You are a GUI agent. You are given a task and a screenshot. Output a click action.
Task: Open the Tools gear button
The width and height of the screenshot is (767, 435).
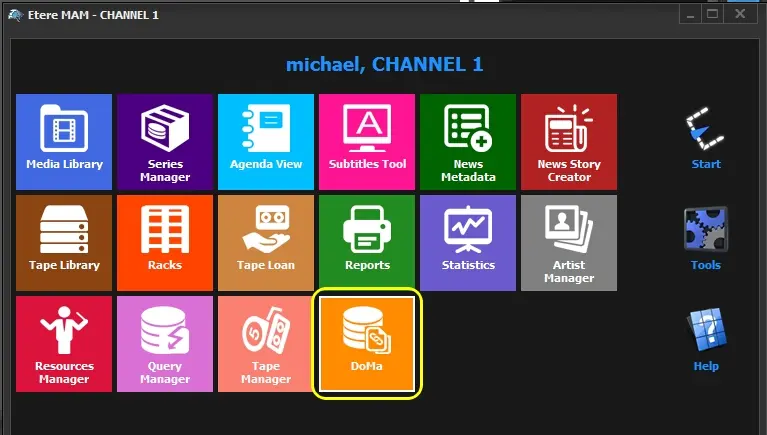706,239
